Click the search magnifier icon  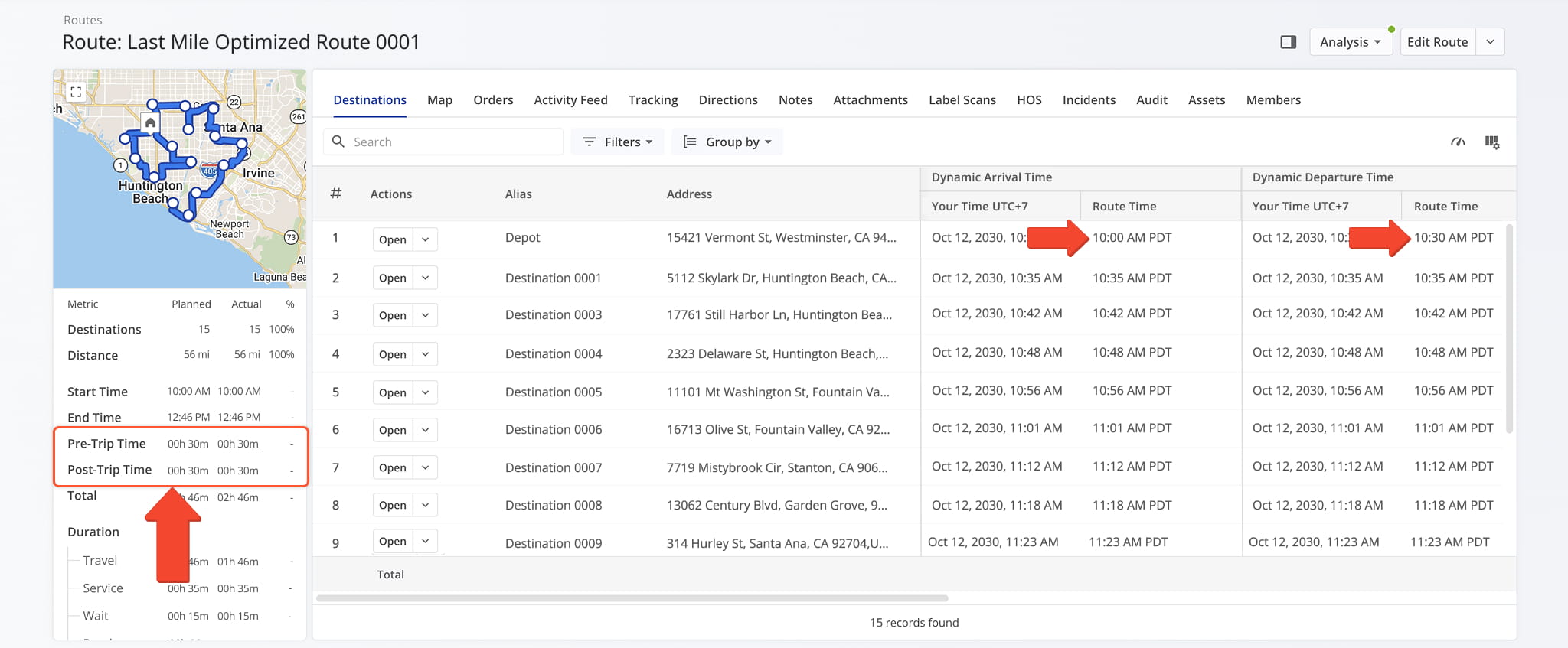(x=338, y=142)
